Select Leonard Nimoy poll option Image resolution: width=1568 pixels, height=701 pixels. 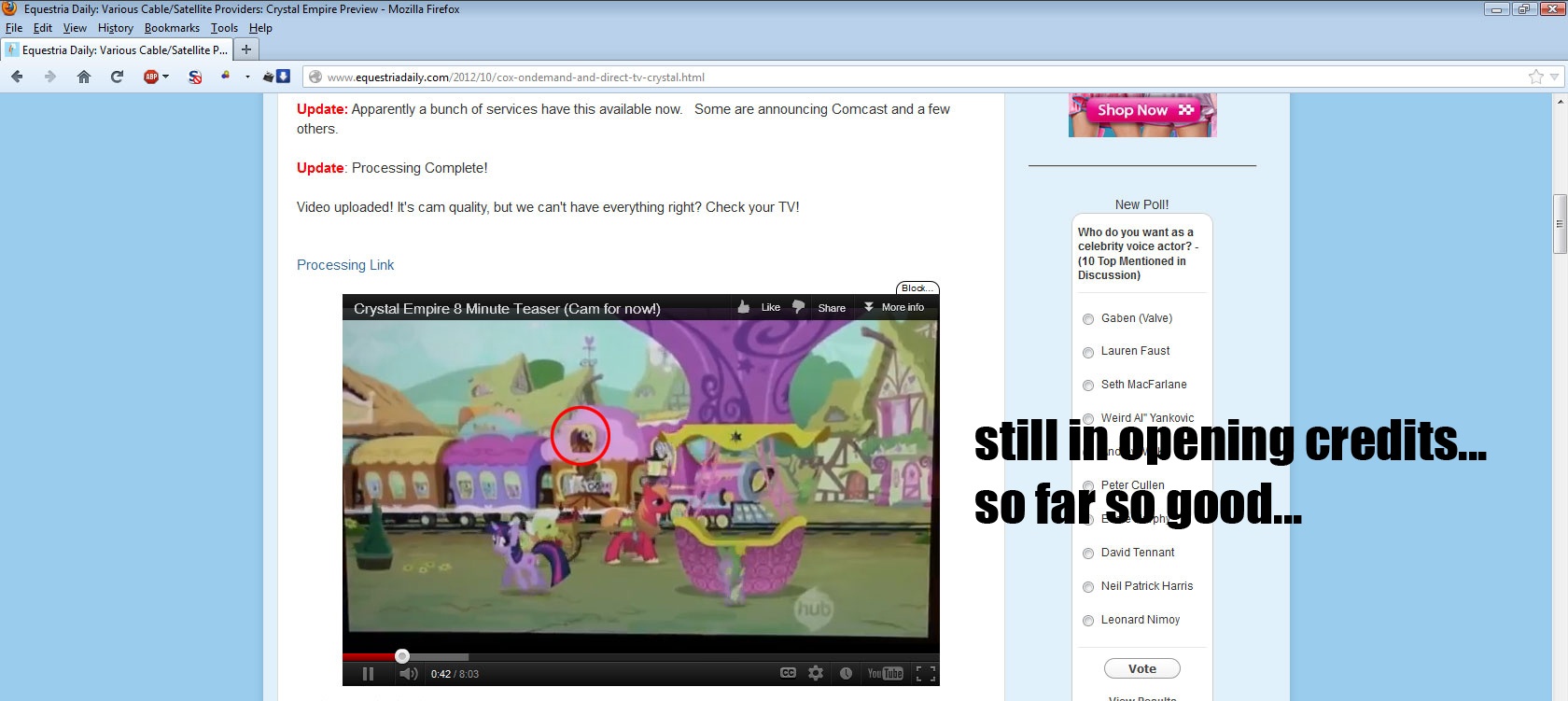(1088, 621)
